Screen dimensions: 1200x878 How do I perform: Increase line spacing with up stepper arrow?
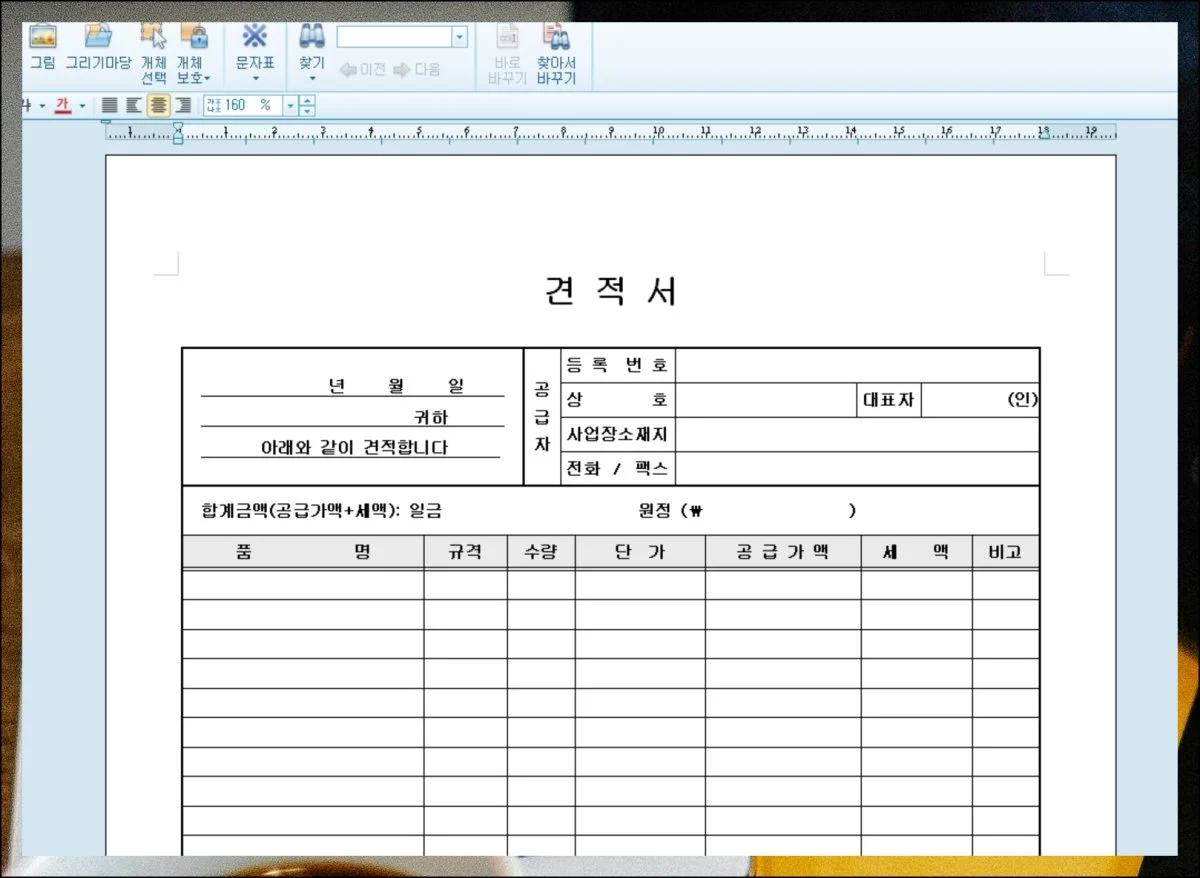point(307,100)
